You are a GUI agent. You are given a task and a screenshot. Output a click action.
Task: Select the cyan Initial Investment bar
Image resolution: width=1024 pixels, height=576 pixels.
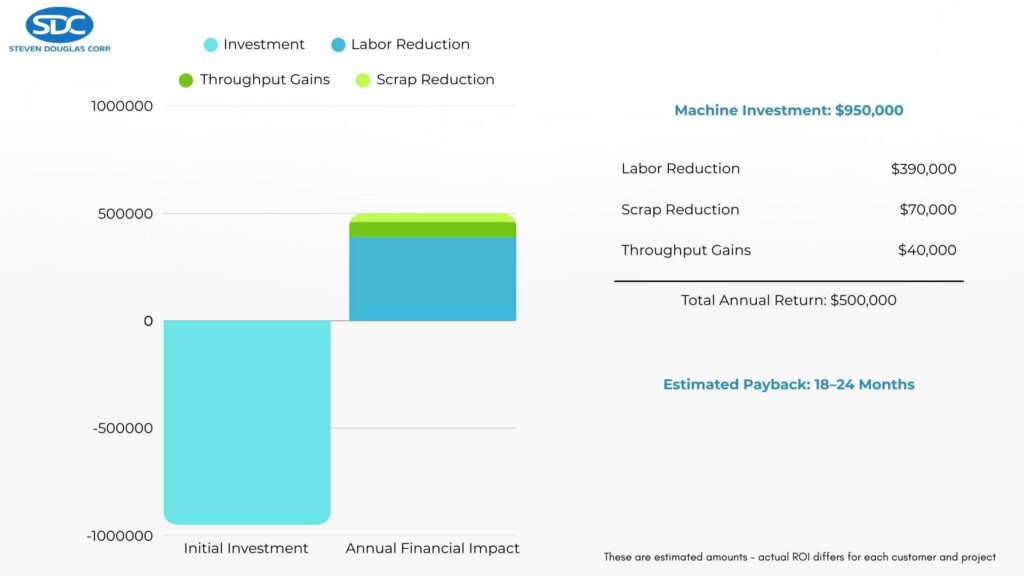point(247,422)
